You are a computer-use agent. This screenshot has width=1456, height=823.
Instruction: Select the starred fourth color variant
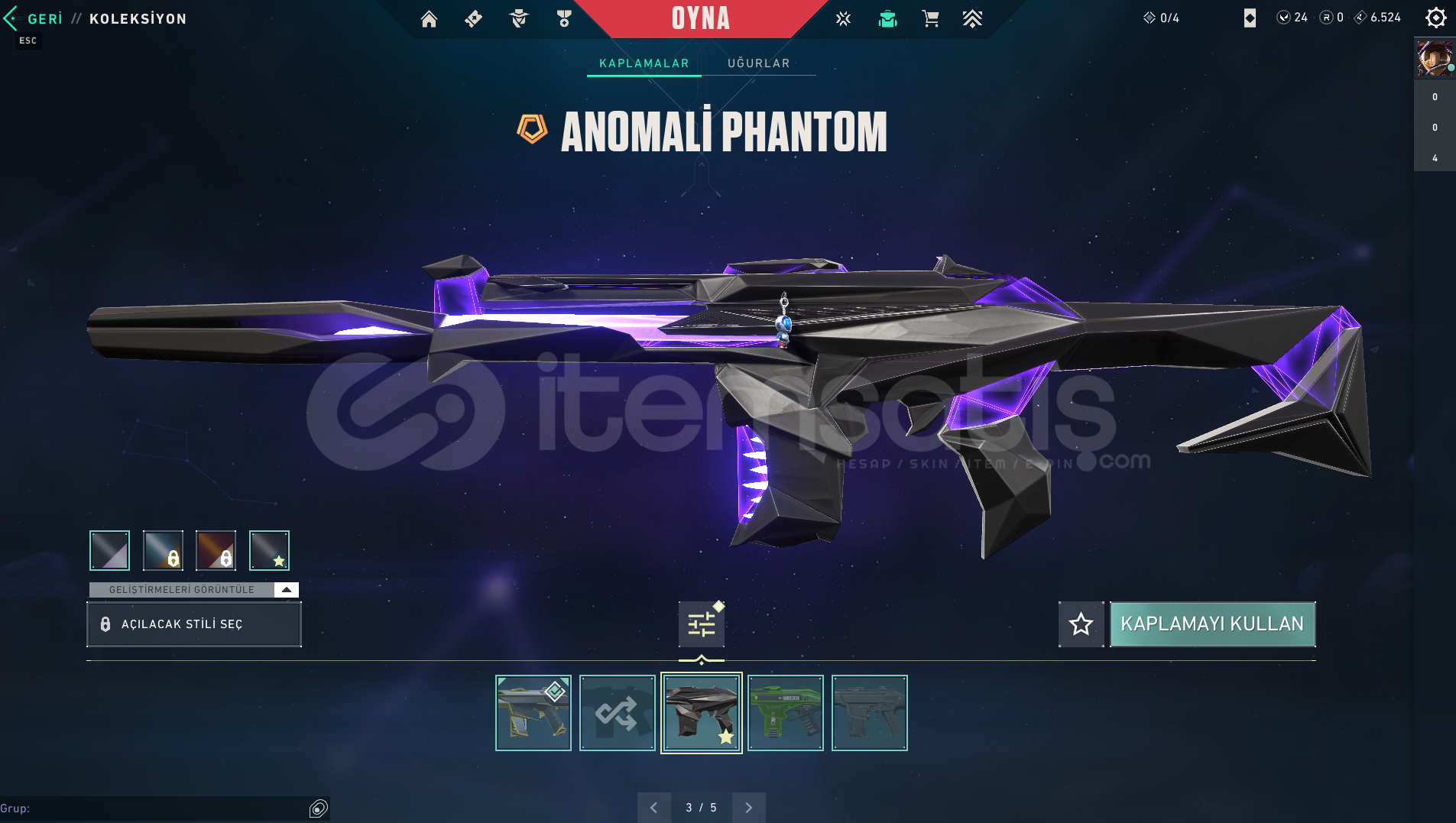[x=269, y=550]
